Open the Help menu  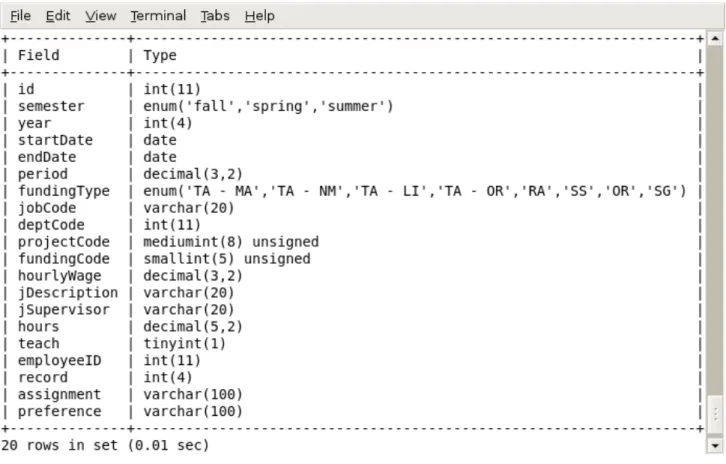[259, 16]
